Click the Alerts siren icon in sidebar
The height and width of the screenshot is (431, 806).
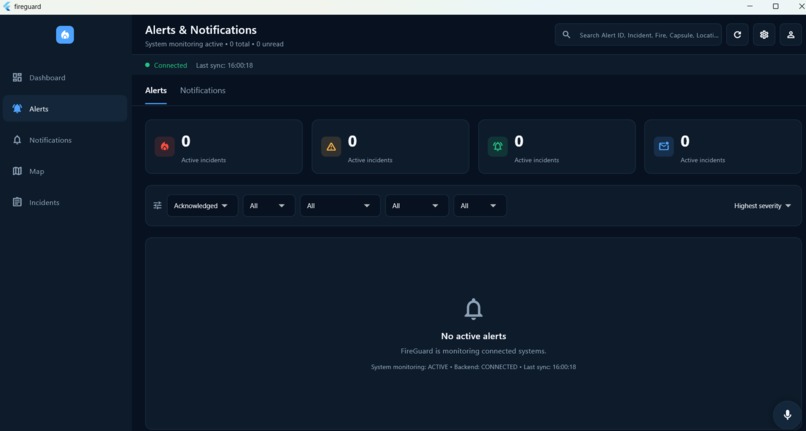(x=17, y=109)
